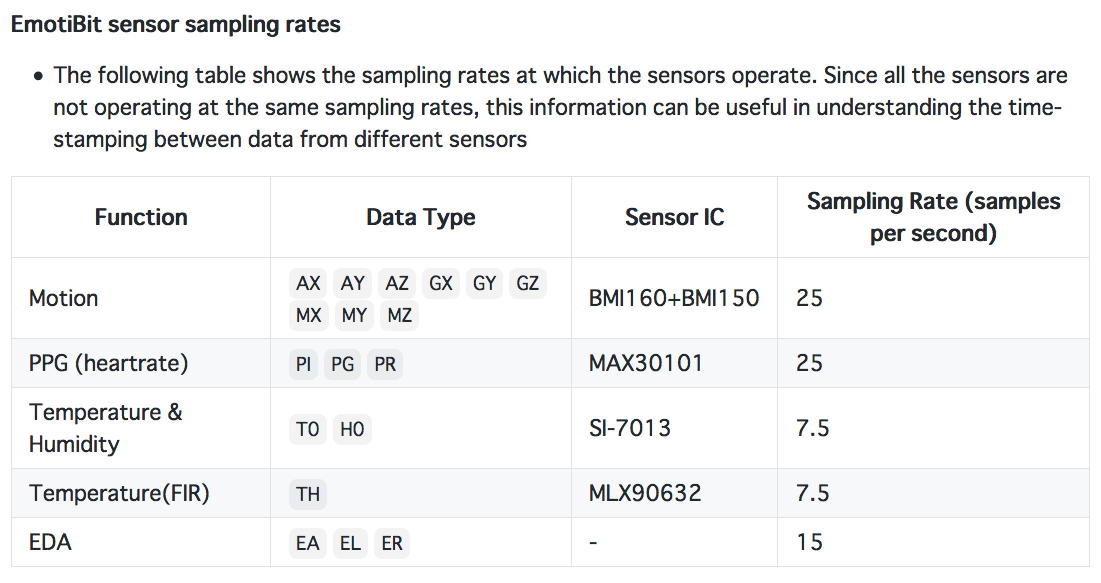Select the GZ code tag
The height and width of the screenshot is (583, 1101).
(527, 283)
